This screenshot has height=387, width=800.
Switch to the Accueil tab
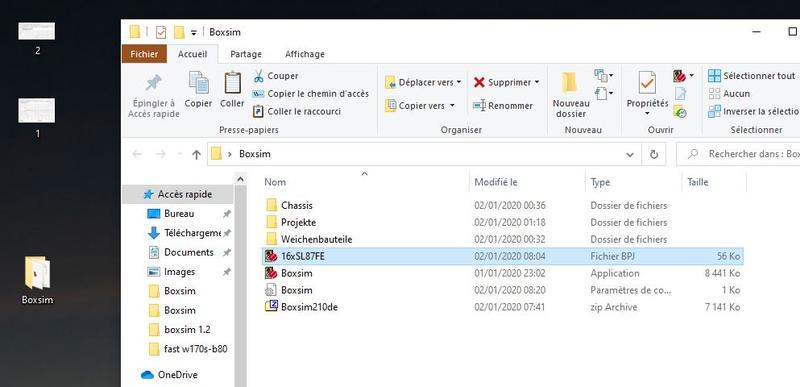[x=192, y=54]
